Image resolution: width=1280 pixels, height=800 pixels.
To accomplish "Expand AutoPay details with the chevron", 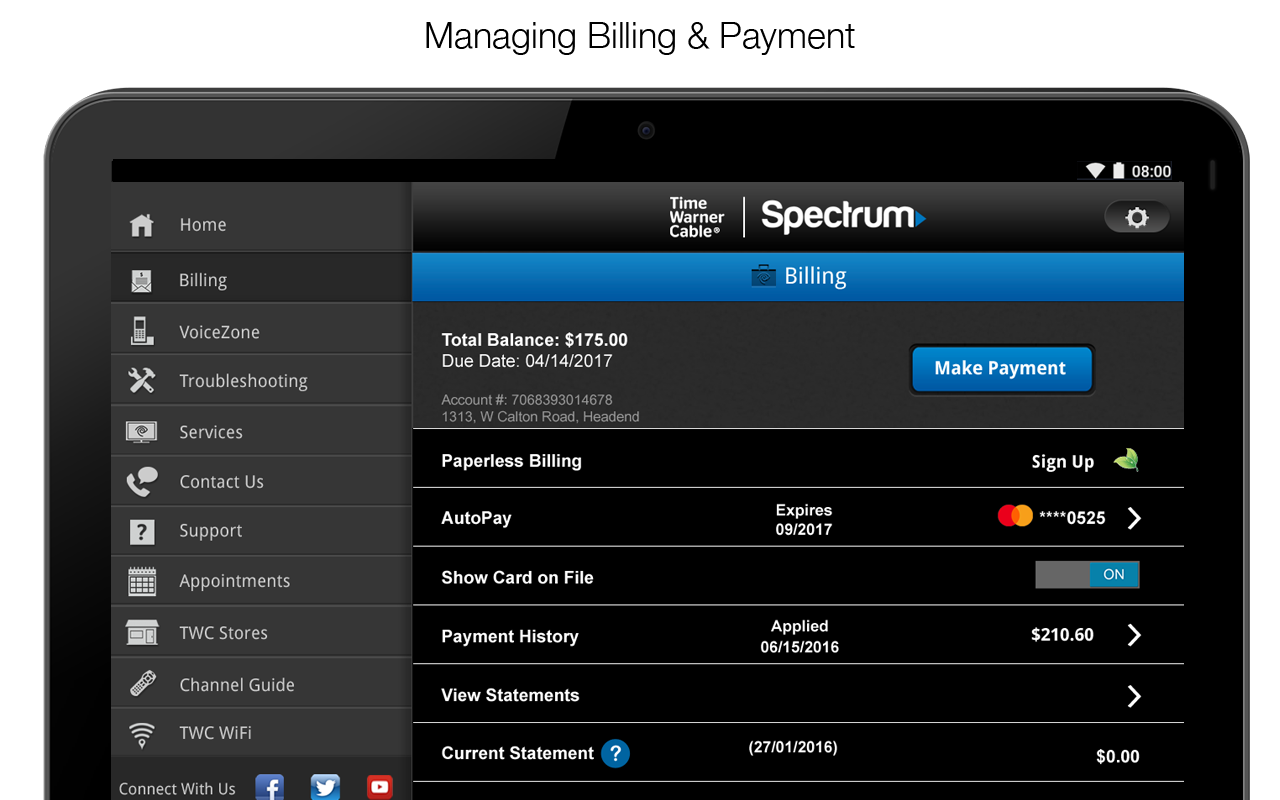I will point(1134,518).
